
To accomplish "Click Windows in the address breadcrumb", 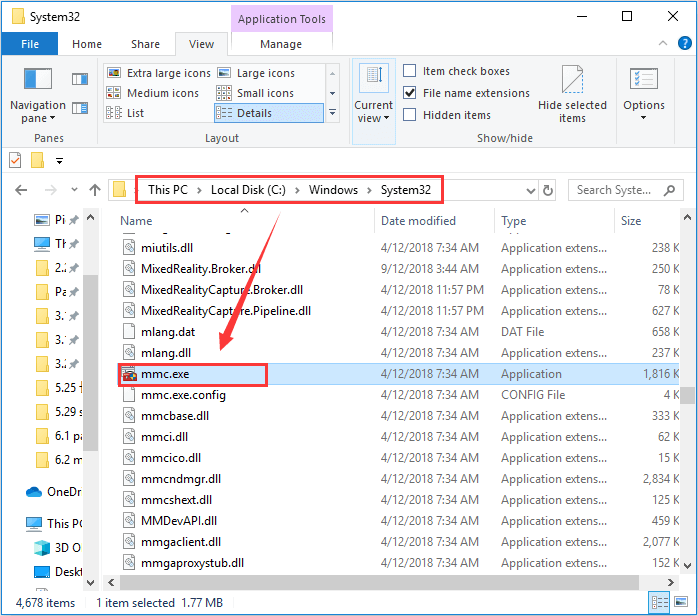I will point(333,190).
